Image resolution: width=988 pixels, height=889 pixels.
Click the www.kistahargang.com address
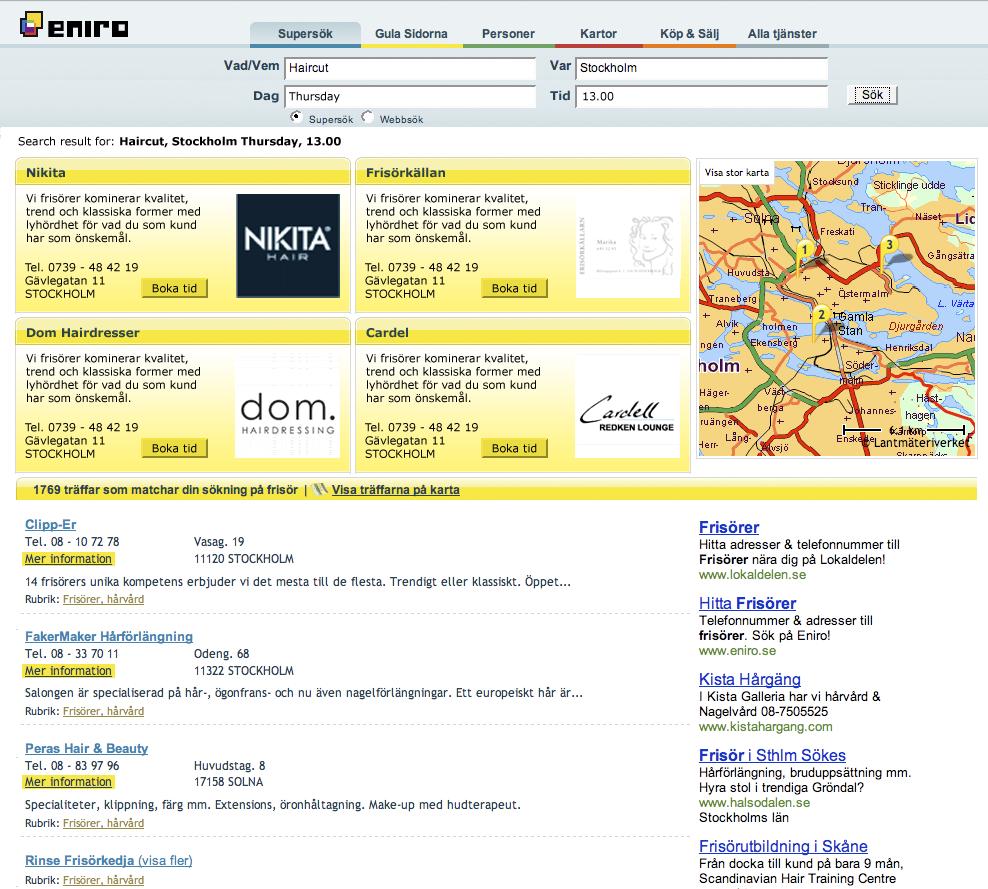766,727
